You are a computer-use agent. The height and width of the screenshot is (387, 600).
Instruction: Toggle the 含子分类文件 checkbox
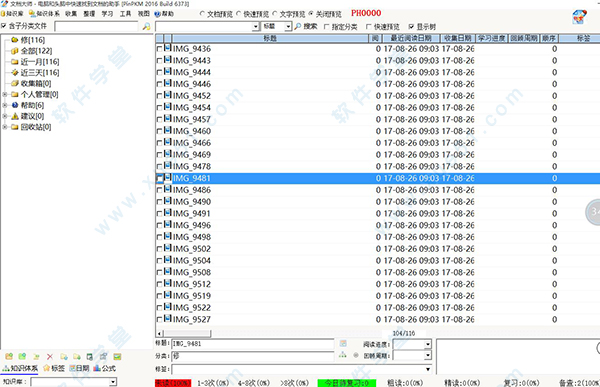[x=3, y=26]
